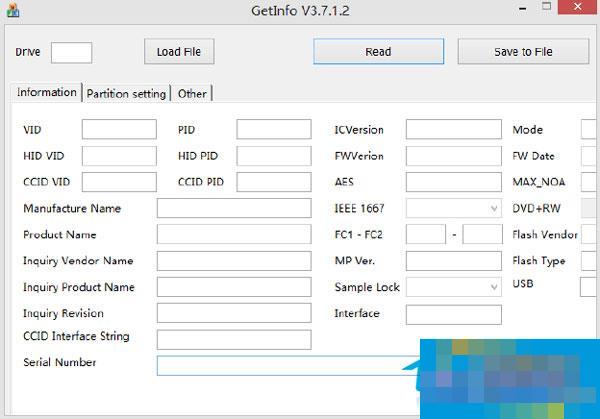Select the FC1 text box
Screen dimensions: 600x419
click(x=425, y=234)
